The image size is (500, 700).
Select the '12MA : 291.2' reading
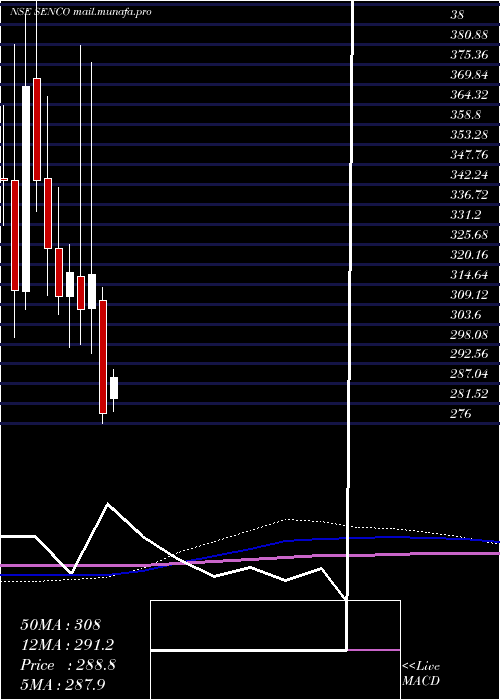coord(67,645)
